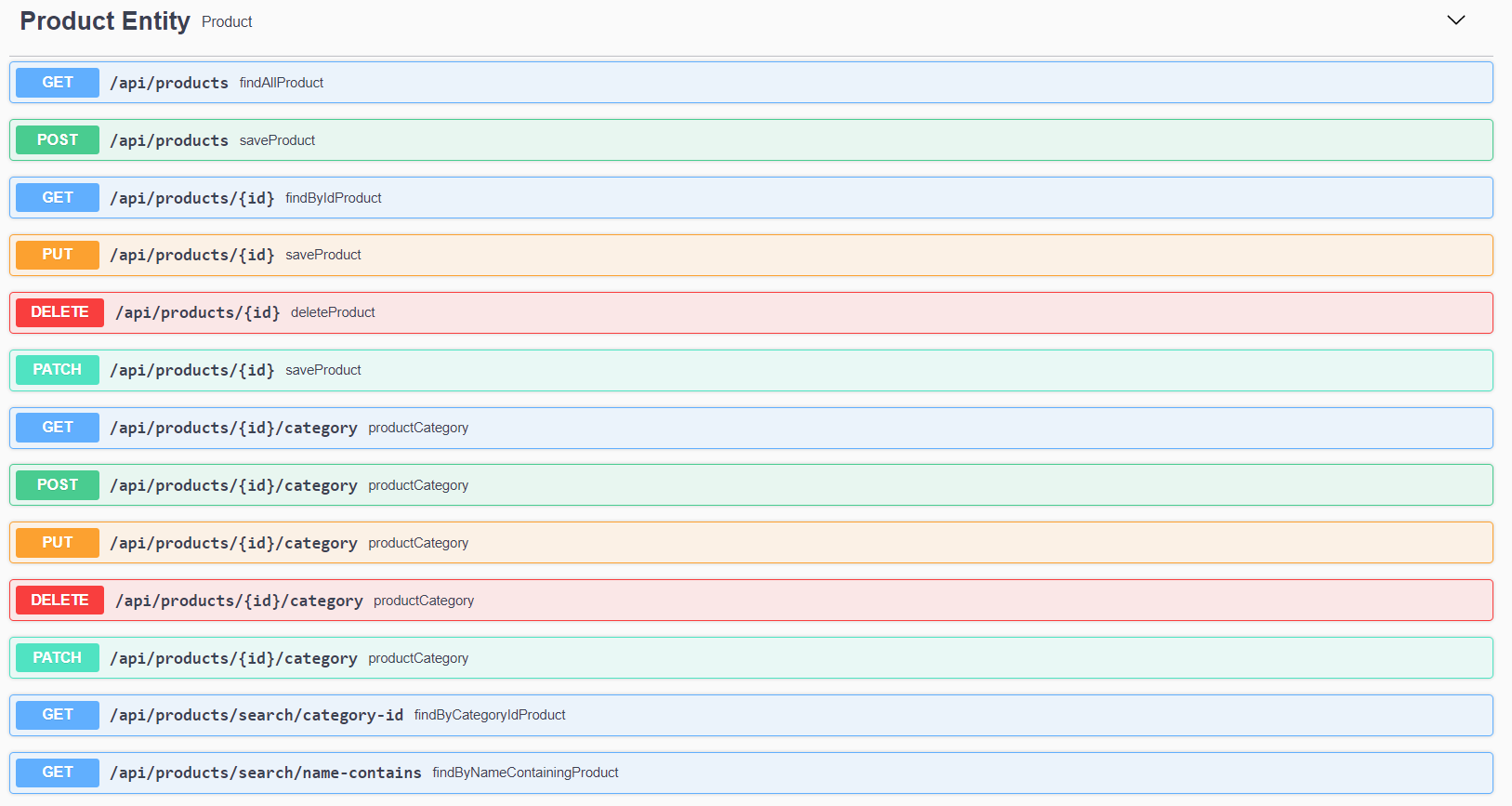Select the /api/products/{id} path next to findByIdProduct
1512x806 pixels.
coord(192,198)
